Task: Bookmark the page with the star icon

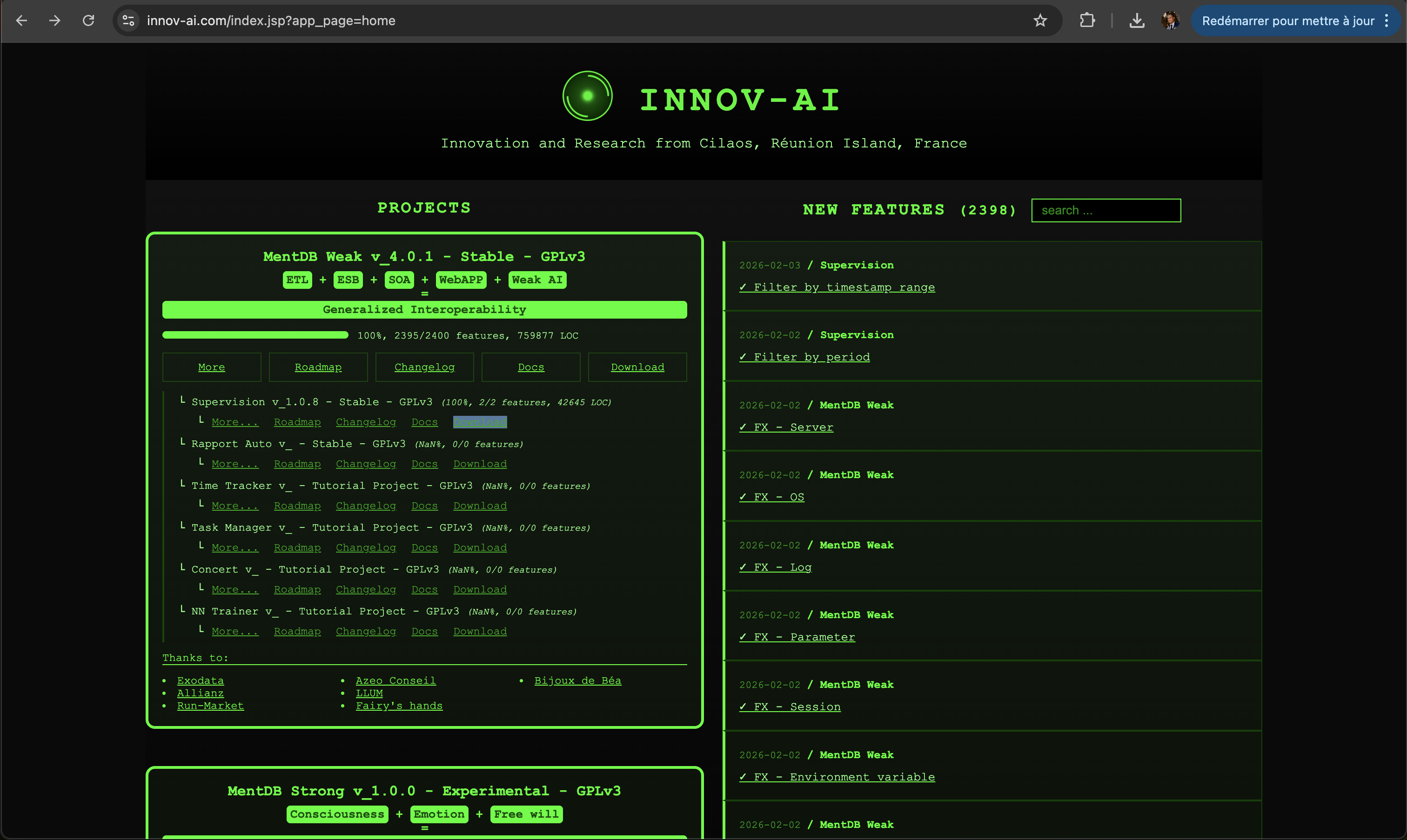Action: [x=1040, y=21]
